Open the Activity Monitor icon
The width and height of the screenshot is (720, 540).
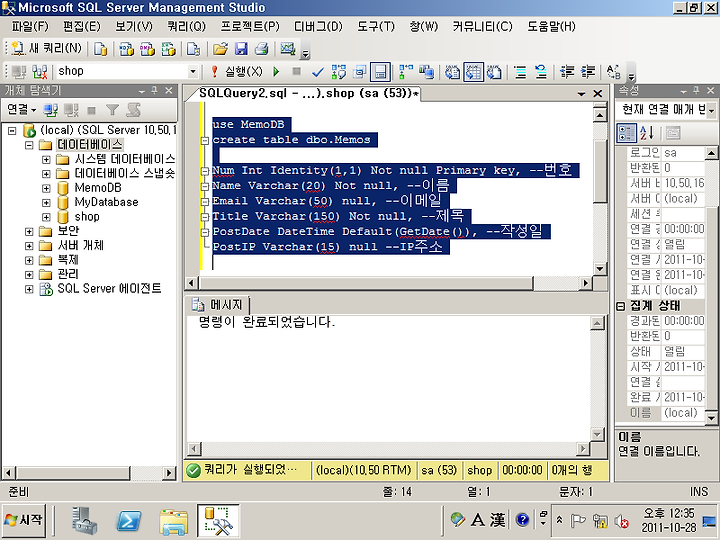pyautogui.click(x=288, y=49)
